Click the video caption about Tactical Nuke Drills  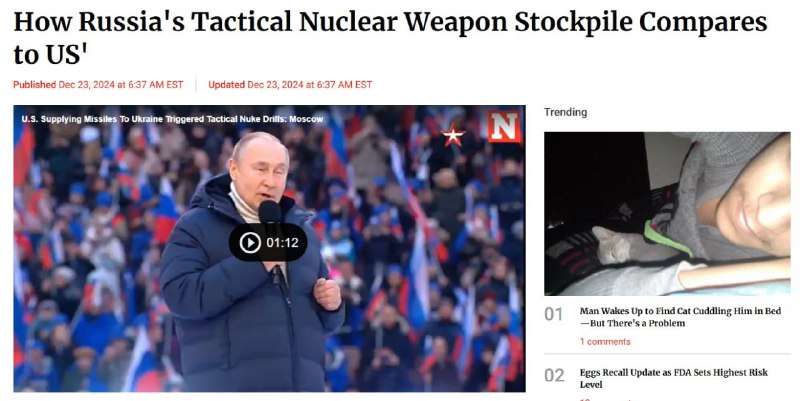click(172, 119)
